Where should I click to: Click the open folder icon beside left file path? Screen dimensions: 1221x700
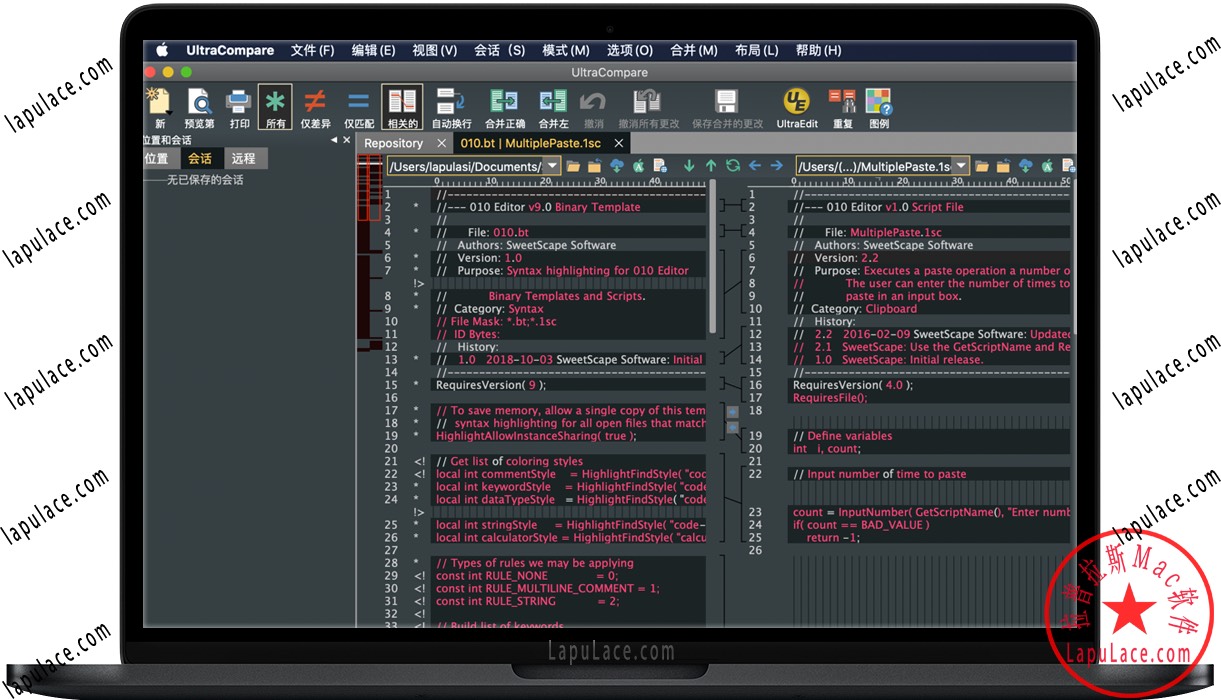tap(573, 166)
